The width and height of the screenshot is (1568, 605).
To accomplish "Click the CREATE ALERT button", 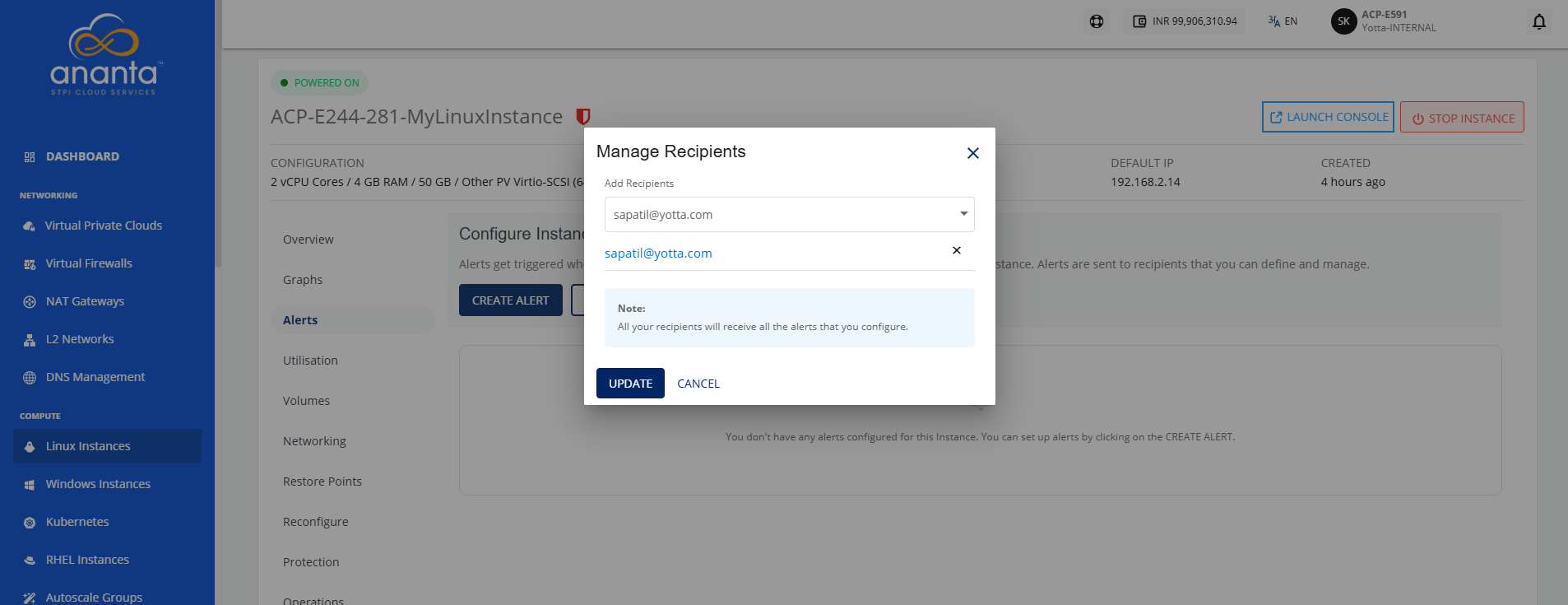I will (510, 300).
